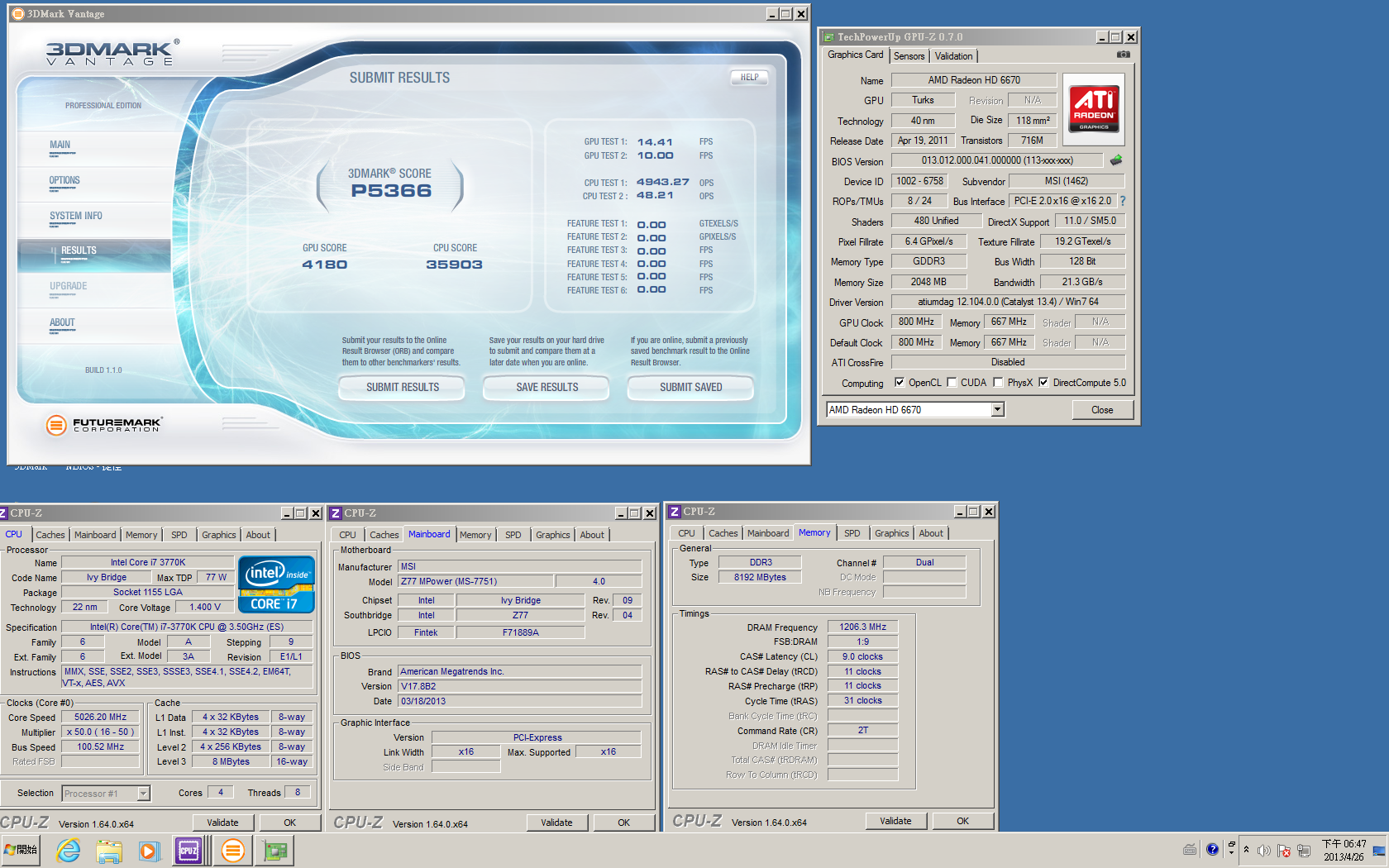Click the Close button in GPU-Z
1389x868 pixels.
[1102, 410]
